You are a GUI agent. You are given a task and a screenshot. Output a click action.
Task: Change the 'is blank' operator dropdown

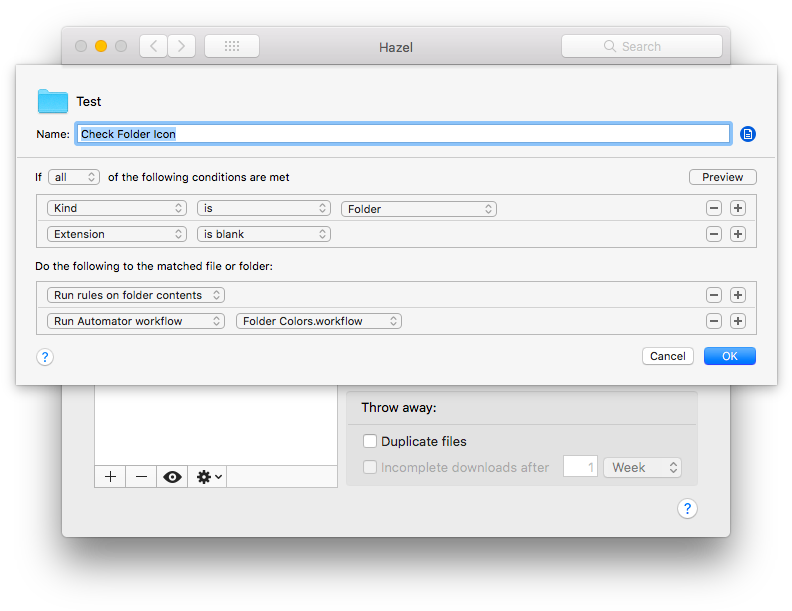264,234
